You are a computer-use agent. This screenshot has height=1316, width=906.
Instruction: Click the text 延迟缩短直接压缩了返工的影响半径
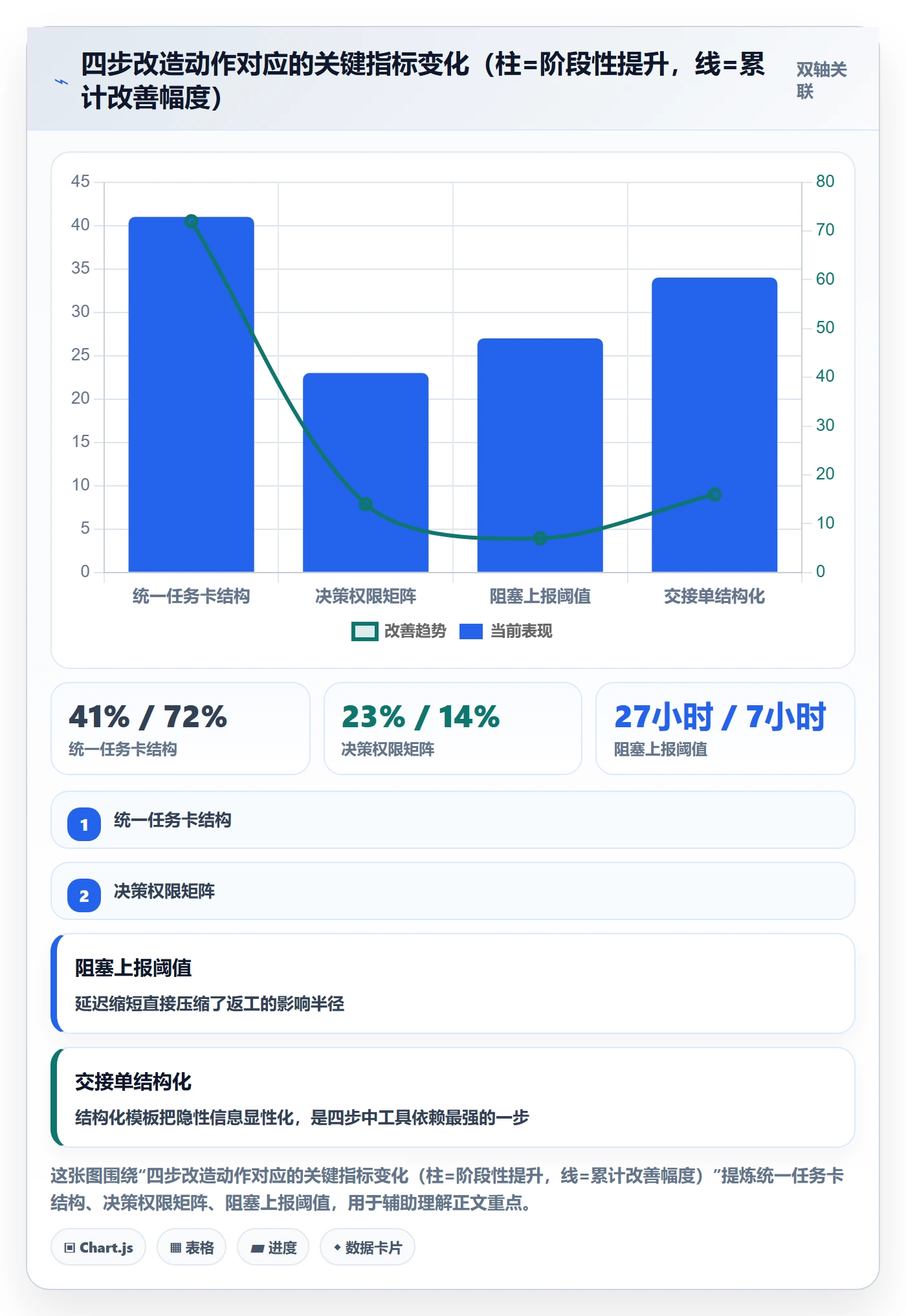coord(210,1003)
